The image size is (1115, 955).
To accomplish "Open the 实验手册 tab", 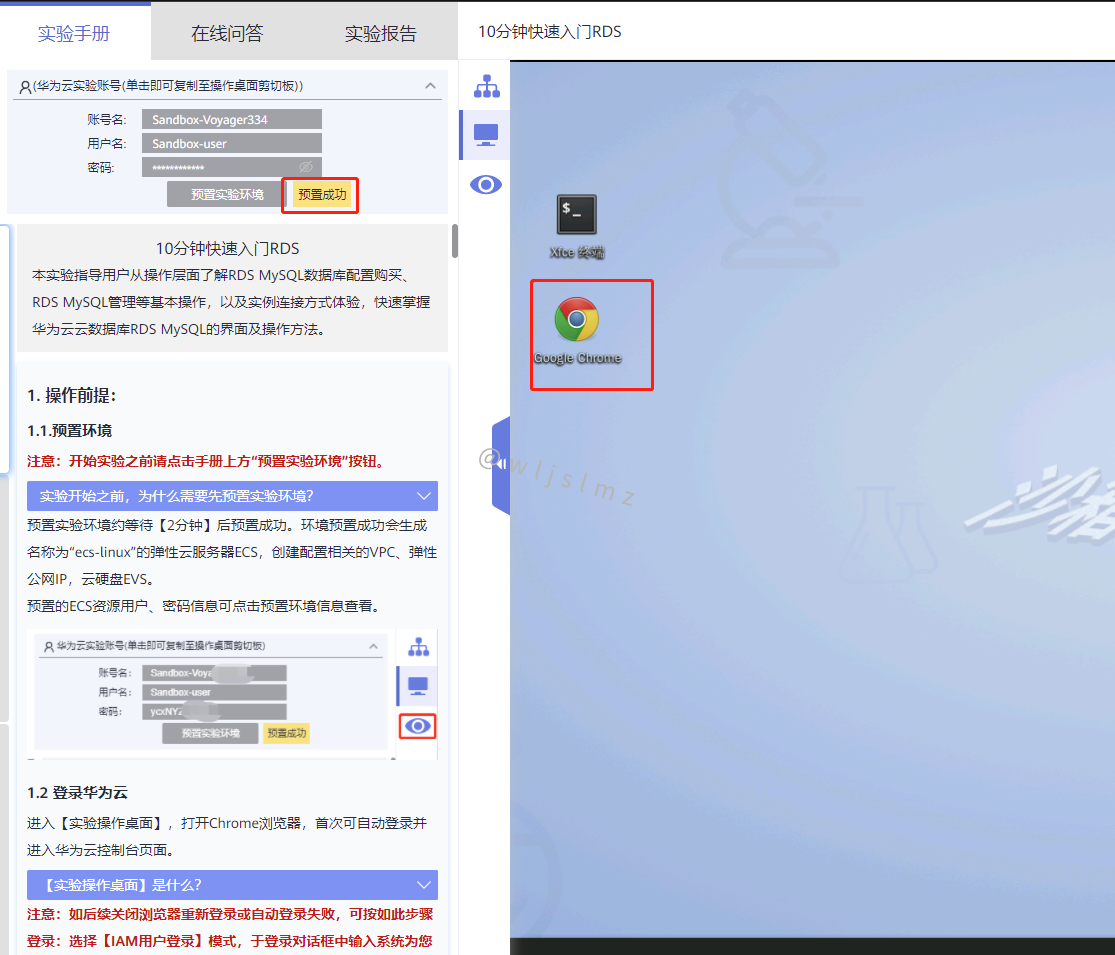I will pyautogui.click(x=74, y=33).
